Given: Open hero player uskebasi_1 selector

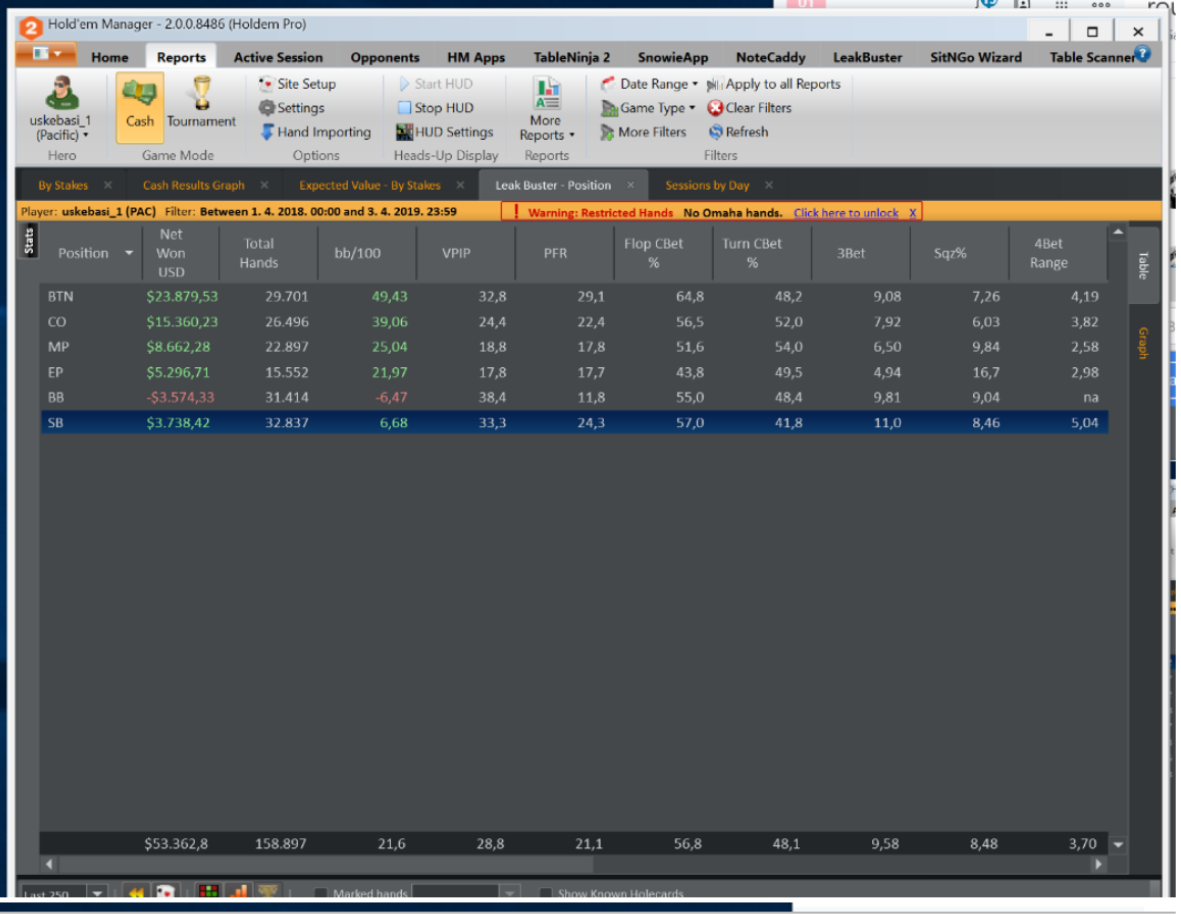Looking at the screenshot, I should 61,109.
